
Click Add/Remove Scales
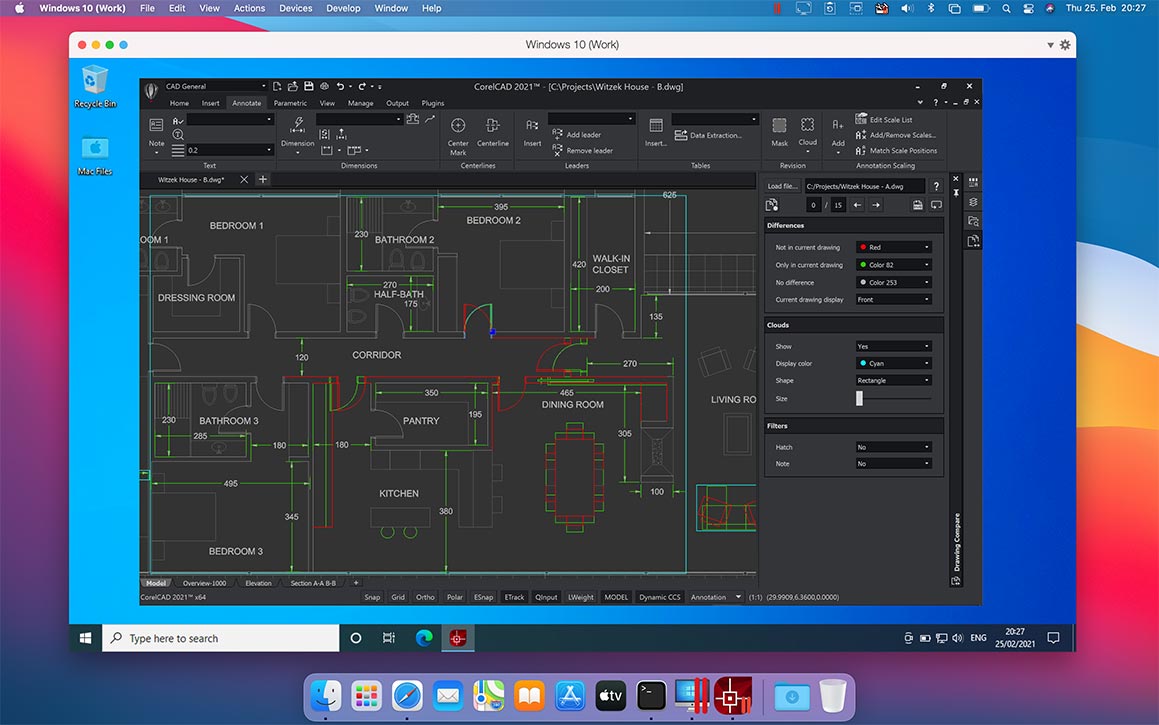[895, 135]
